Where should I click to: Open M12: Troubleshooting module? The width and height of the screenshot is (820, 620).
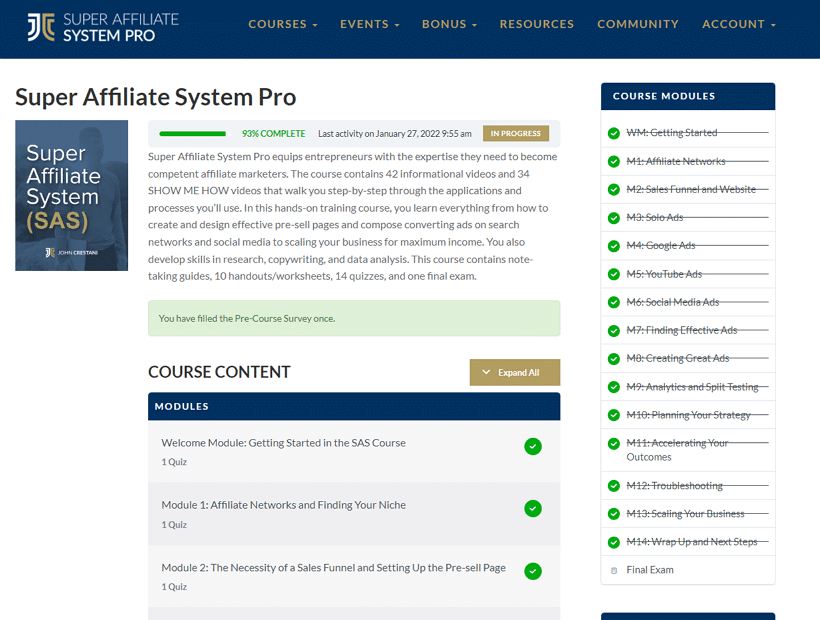click(x=675, y=486)
